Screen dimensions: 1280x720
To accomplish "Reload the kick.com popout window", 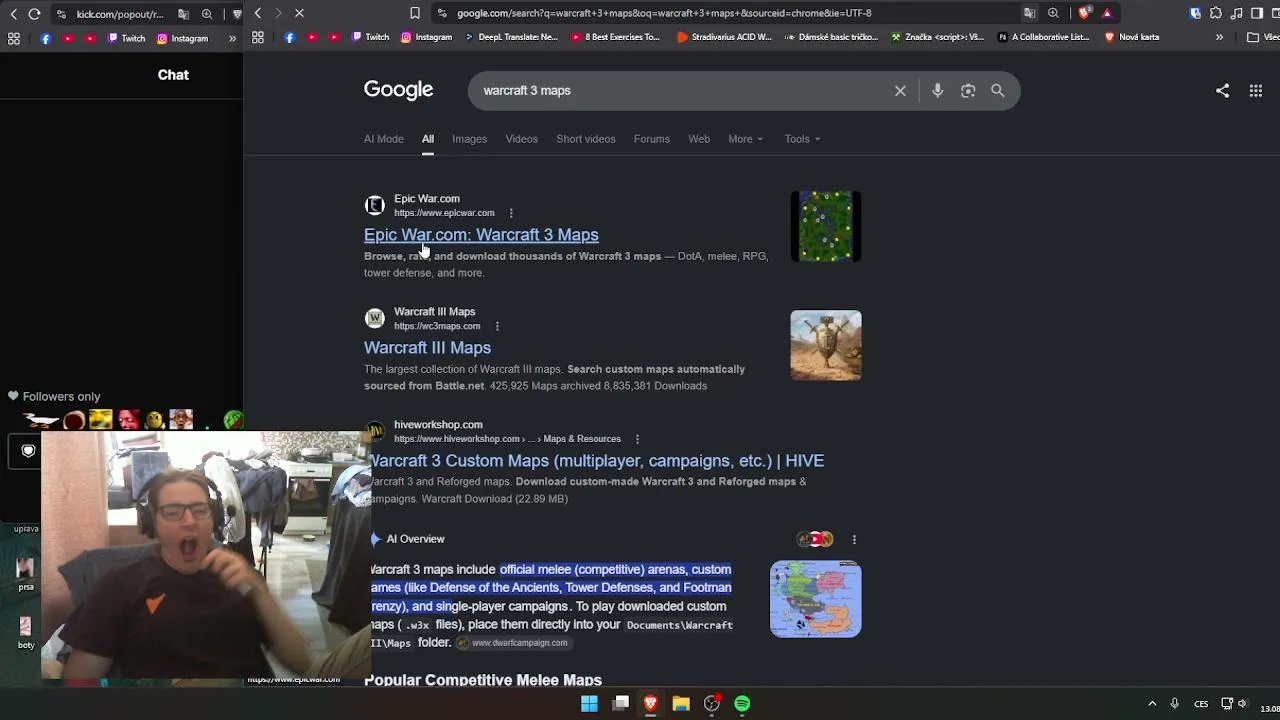I will tap(34, 14).
